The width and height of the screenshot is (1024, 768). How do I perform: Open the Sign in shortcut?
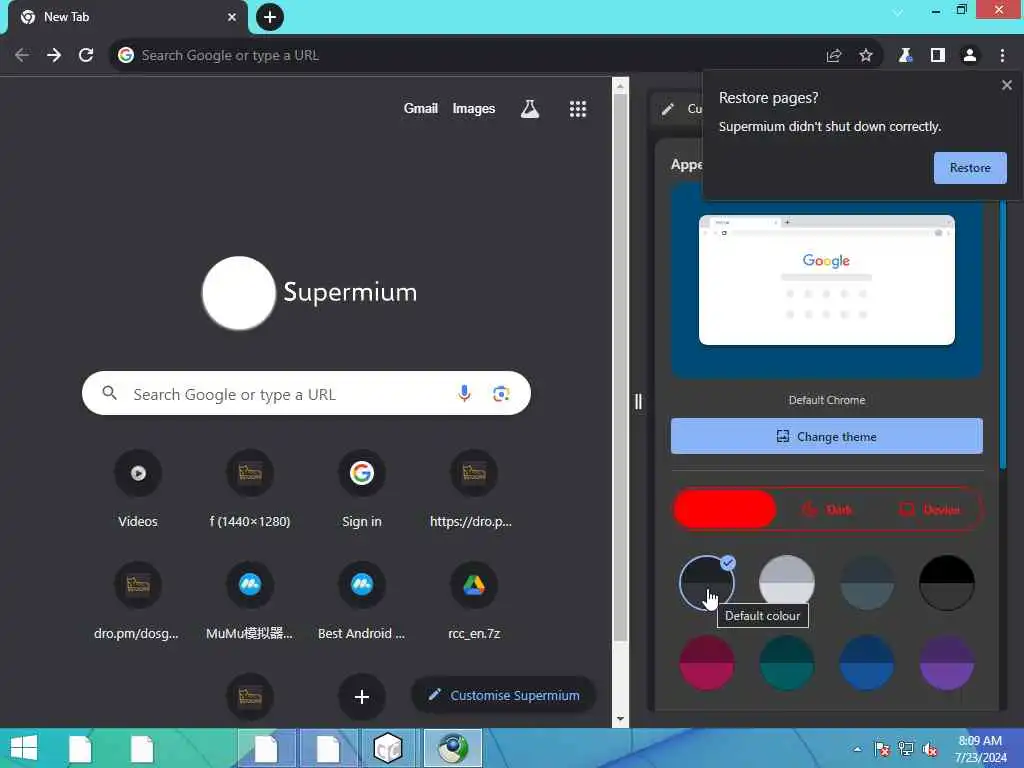[x=362, y=488]
